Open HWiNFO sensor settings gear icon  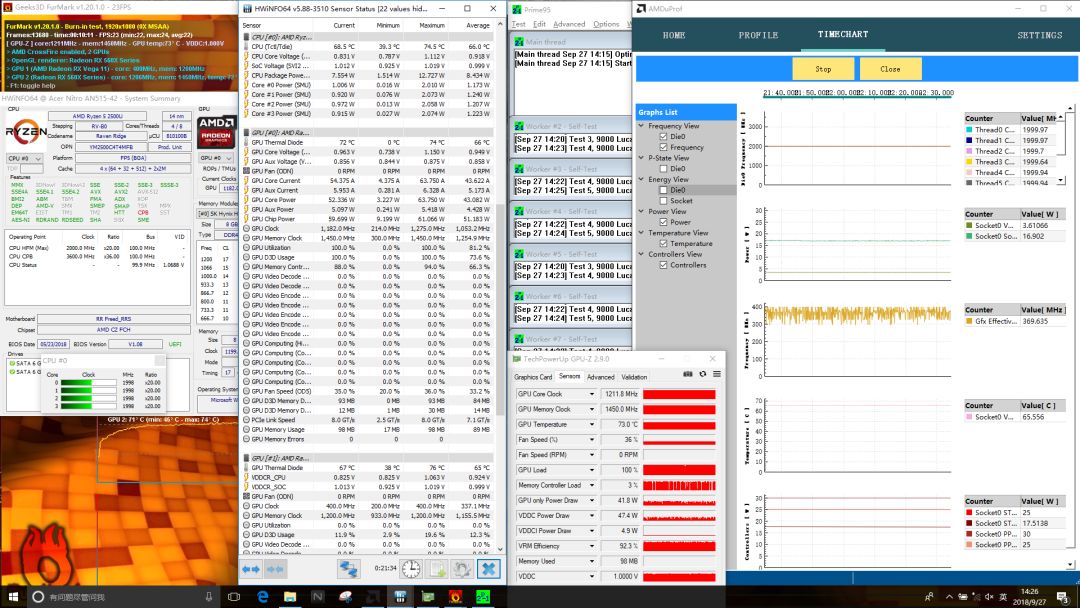tap(462, 569)
